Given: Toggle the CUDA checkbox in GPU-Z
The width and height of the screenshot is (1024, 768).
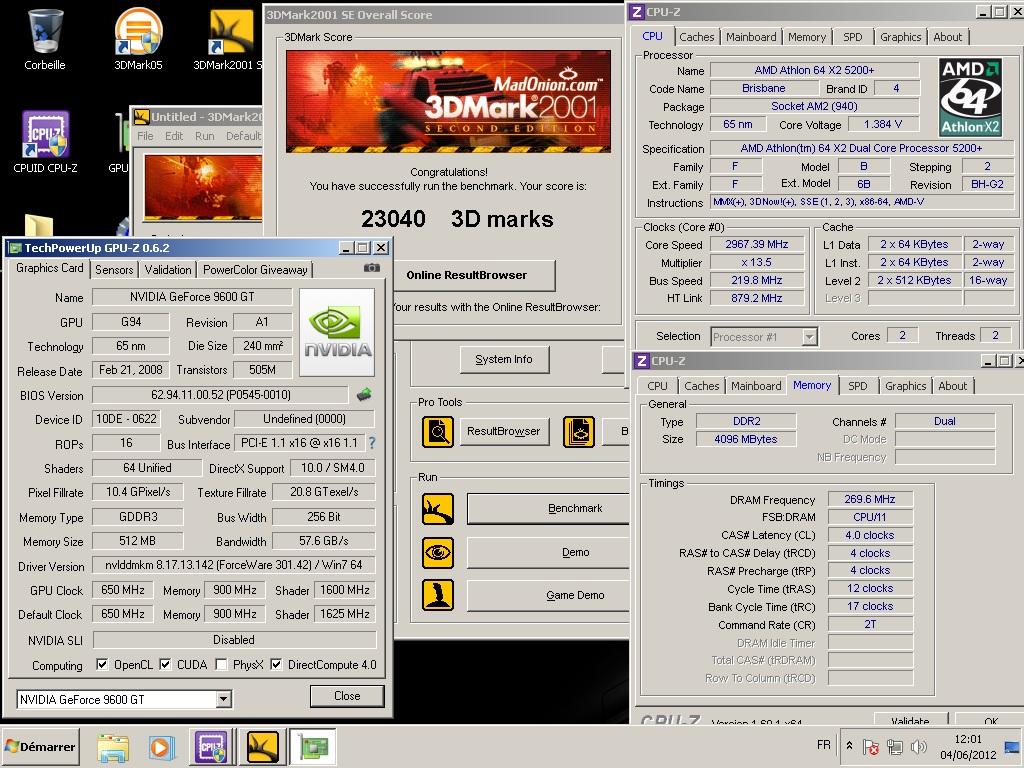Looking at the screenshot, I should (165, 664).
